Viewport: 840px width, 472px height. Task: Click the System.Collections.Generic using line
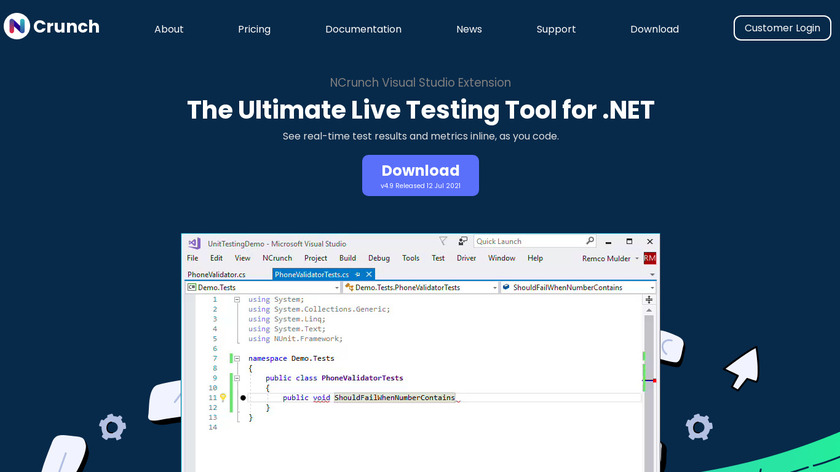(319, 309)
